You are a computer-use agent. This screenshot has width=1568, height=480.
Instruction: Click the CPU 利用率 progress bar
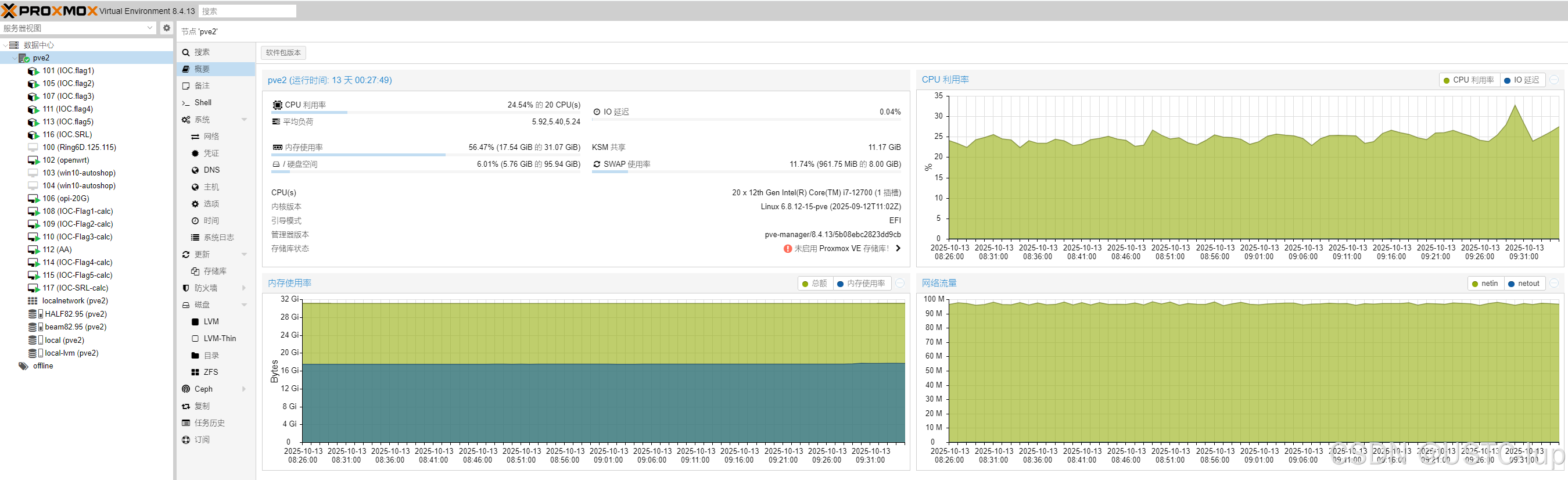(x=426, y=113)
